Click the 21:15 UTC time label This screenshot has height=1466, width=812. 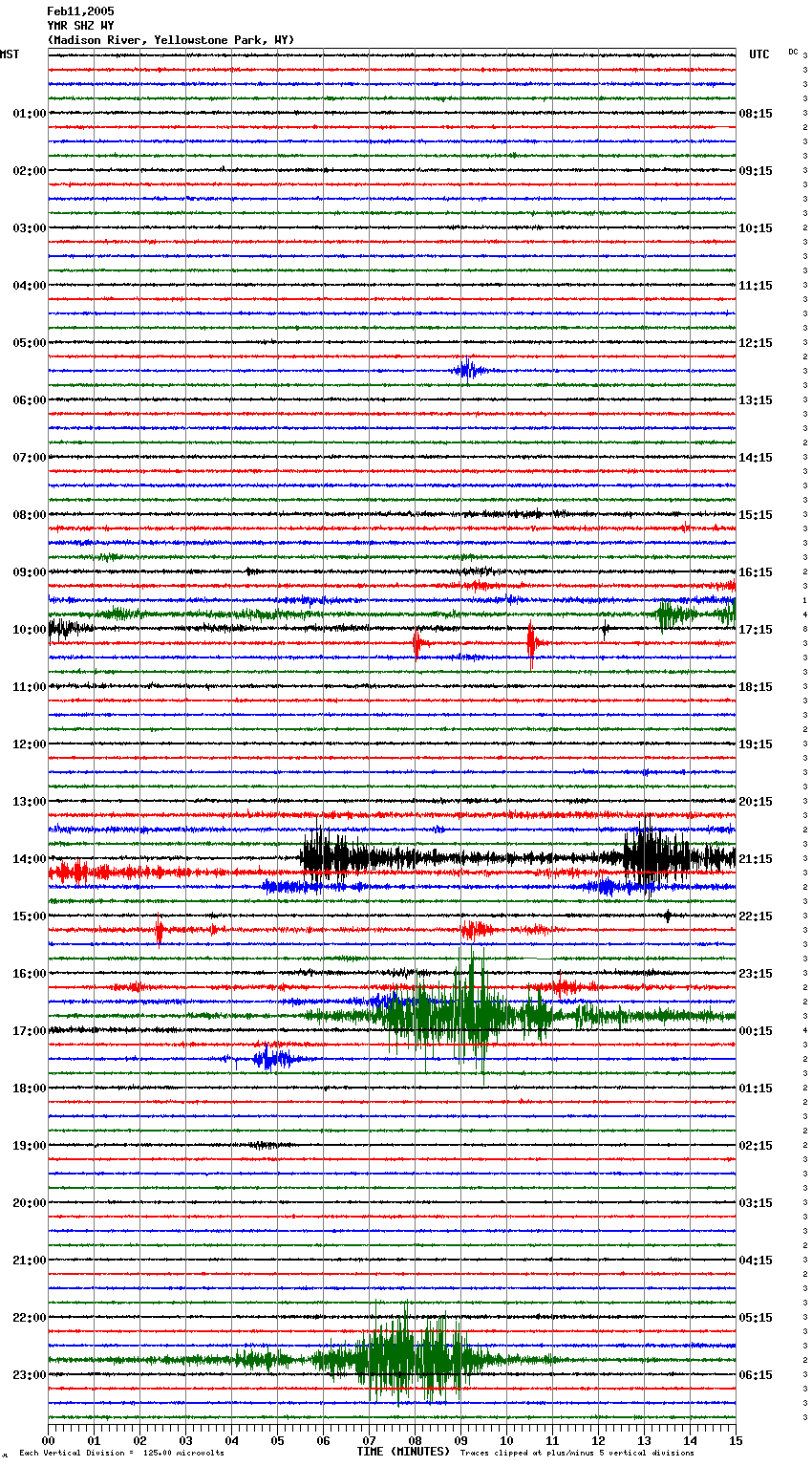click(x=756, y=859)
